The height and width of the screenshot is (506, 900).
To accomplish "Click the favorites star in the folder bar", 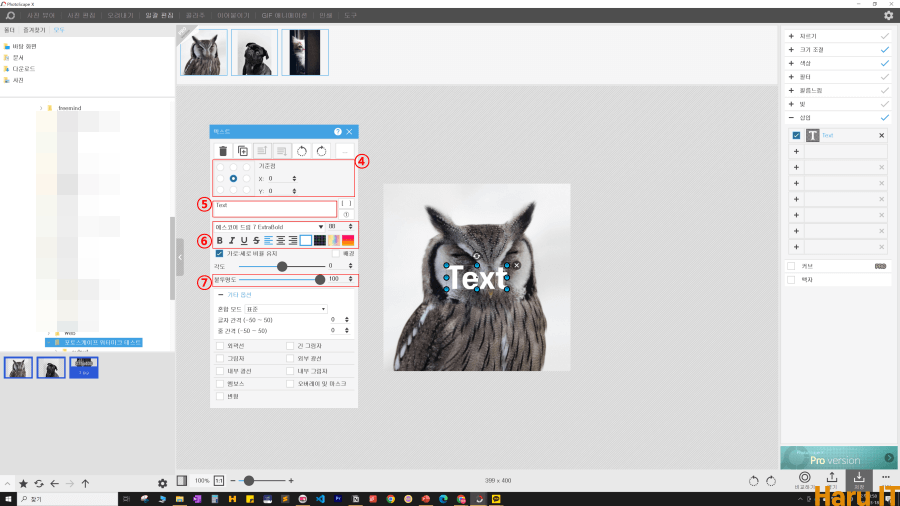I will (x=24, y=484).
